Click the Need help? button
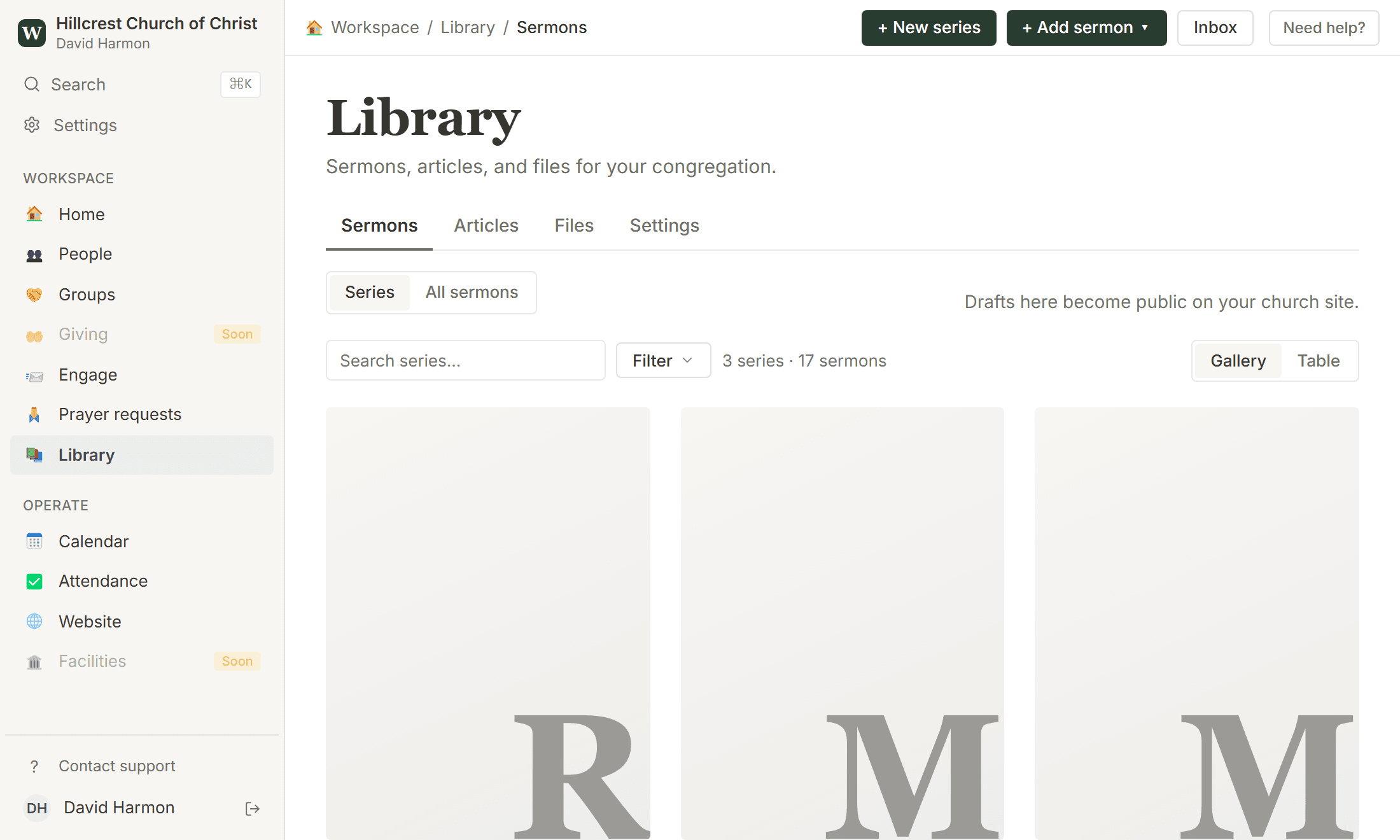The image size is (1400, 840). (x=1324, y=27)
